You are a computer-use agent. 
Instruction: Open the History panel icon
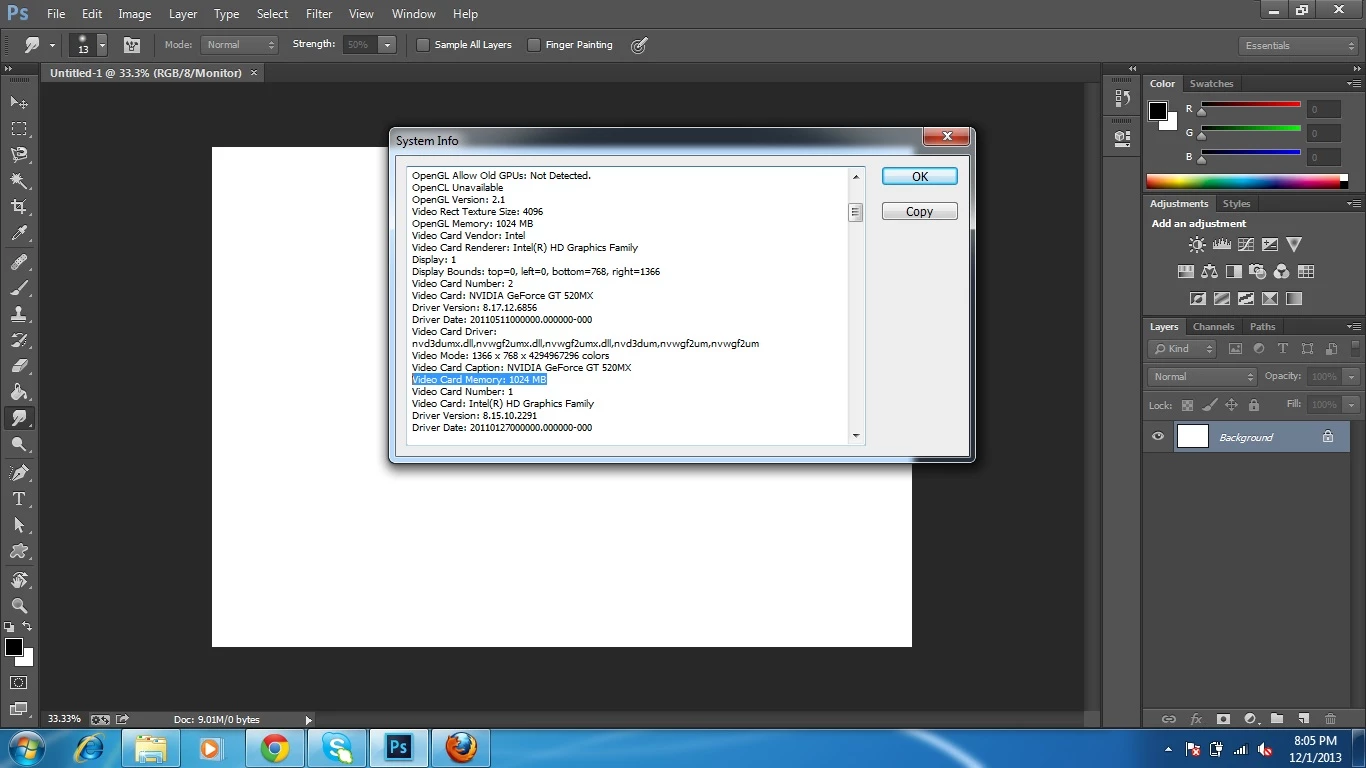tap(1122, 99)
